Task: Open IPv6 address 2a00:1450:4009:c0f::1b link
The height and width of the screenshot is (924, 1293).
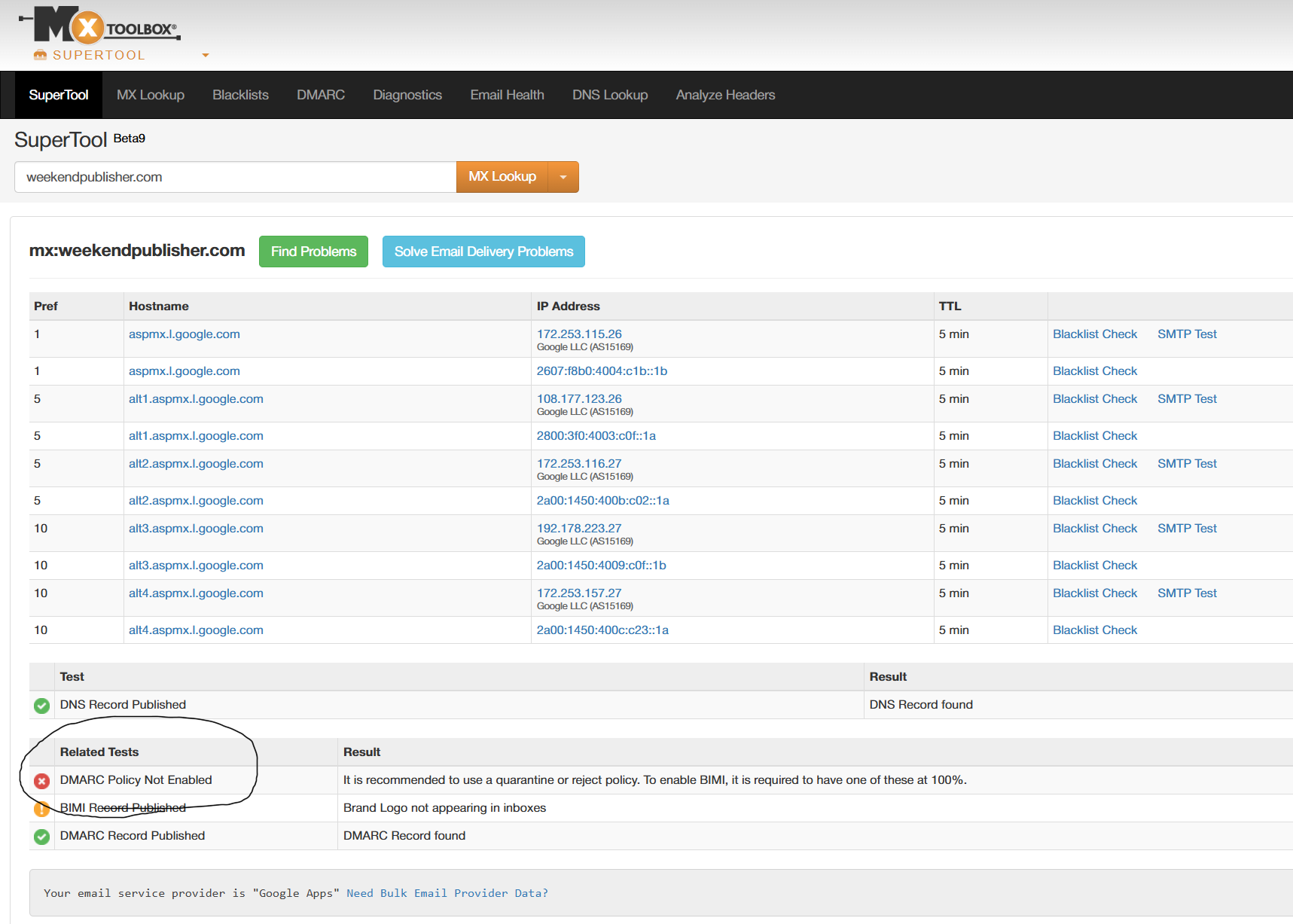Action: pyautogui.click(x=602, y=566)
